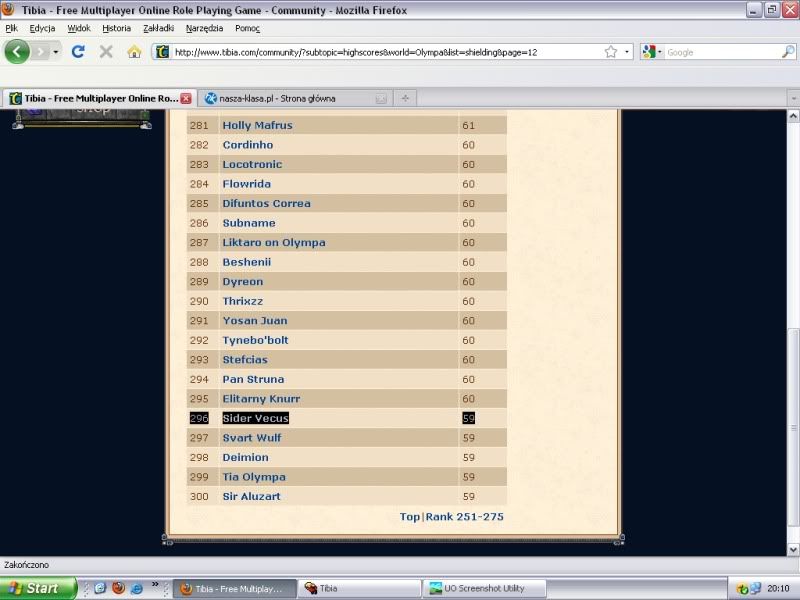Screen dimensions: 800x600
Task: Click the first Quick Launch icon
Action: pyautogui.click(x=100, y=588)
